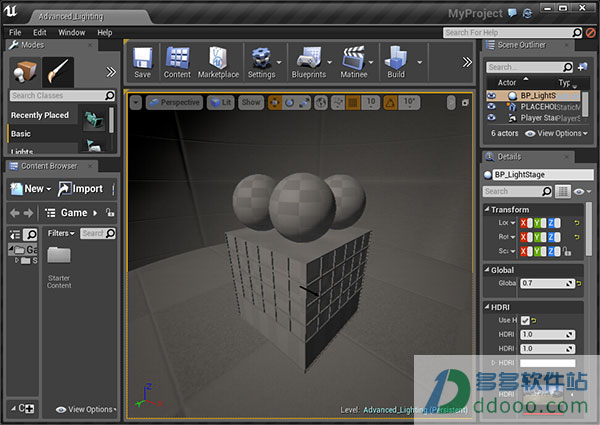Toggle the Content Browser path lock icon
The image size is (600, 425).
click(x=110, y=212)
